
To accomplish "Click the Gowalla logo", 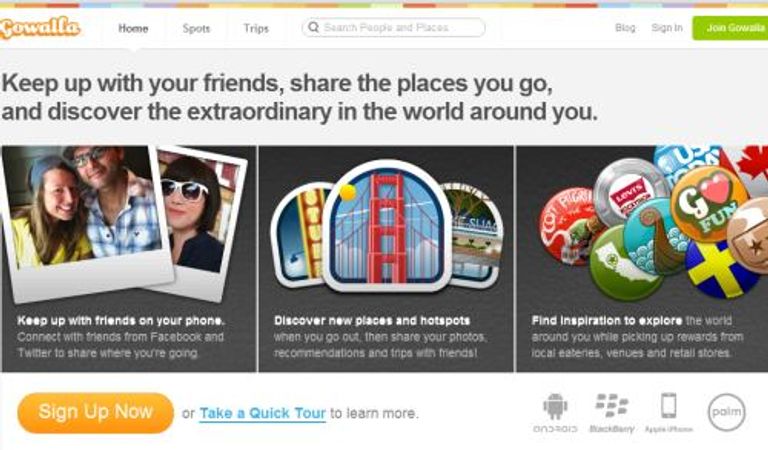I will pyautogui.click(x=40, y=27).
